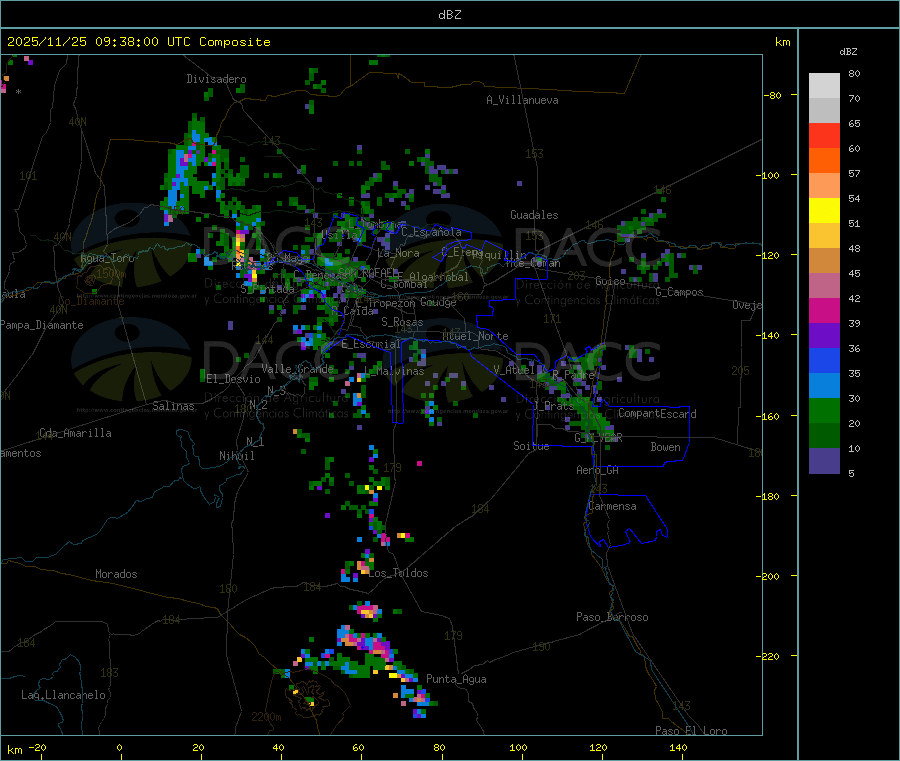
Task: Click the Paso_Barroso location label
Action: click(612, 617)
